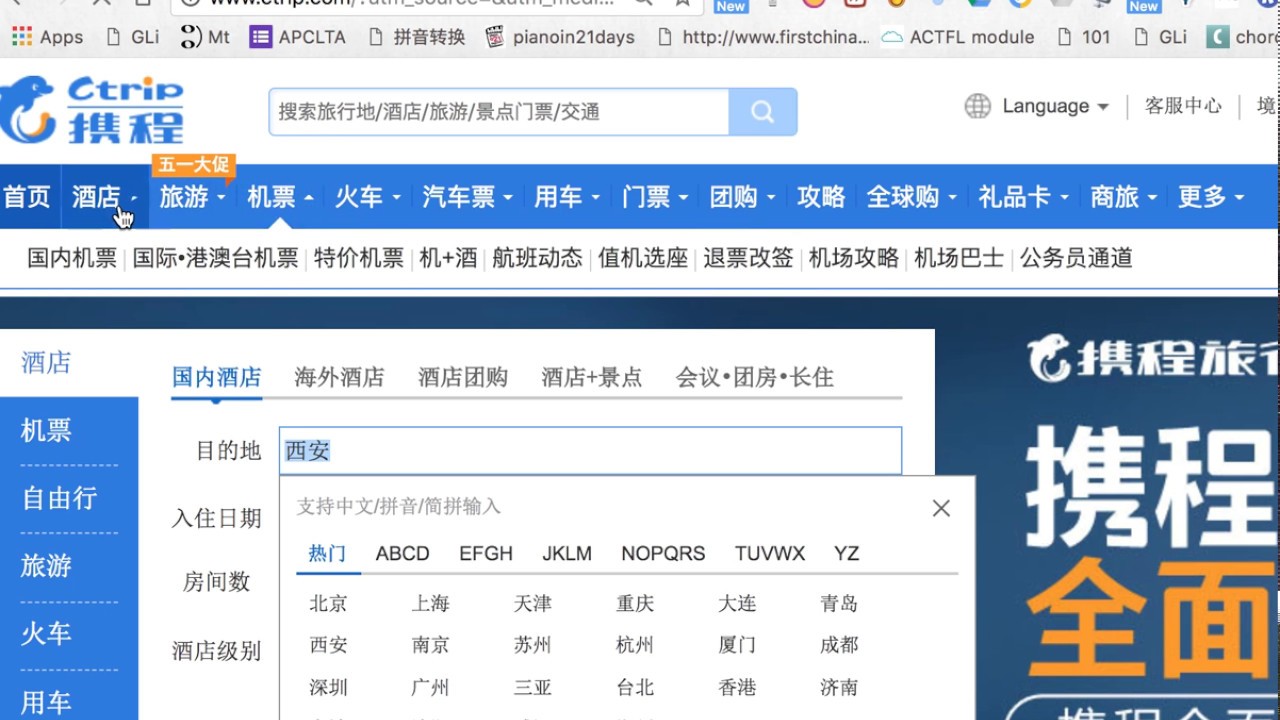Click the 特价机票 link

coord(359,258)
